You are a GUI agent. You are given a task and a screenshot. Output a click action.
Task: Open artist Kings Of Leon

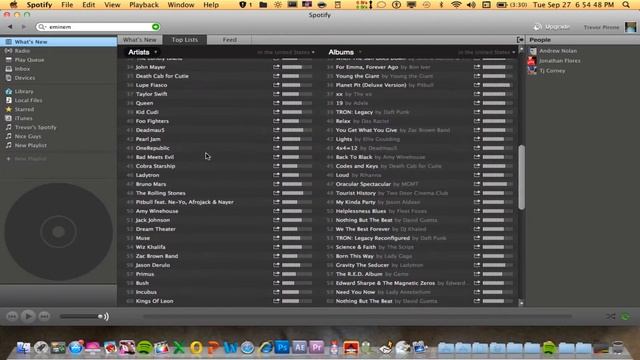pyautogui.click(x=154, y=301)
